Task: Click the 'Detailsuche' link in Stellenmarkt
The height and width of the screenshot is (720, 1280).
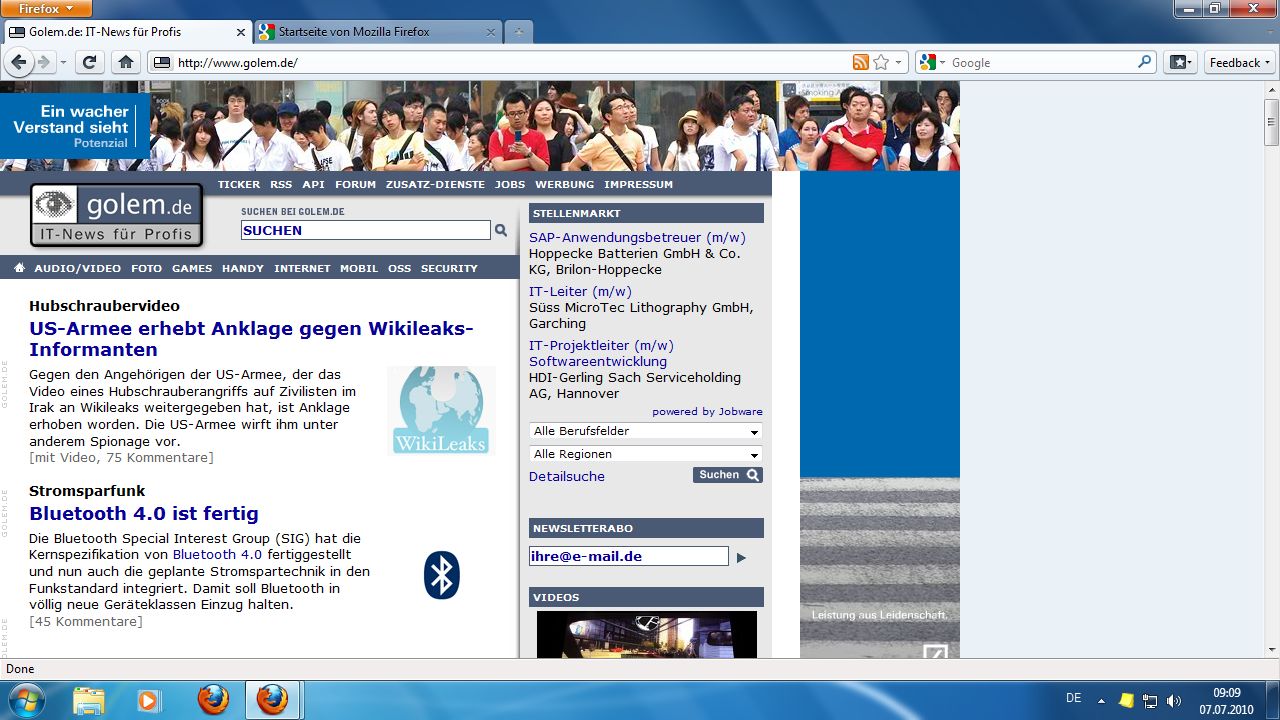Action: tap(566, 476)
